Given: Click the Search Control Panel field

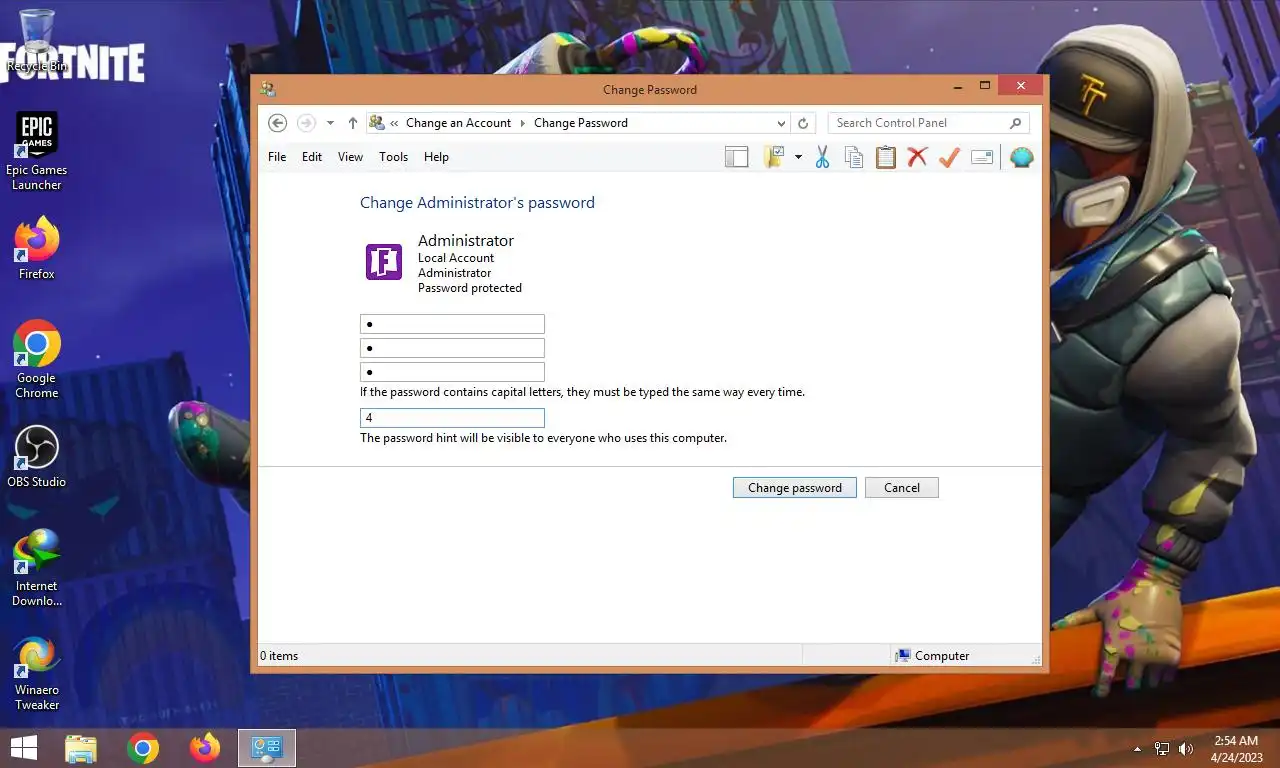Looking at the screenshot, I should 928,123.
